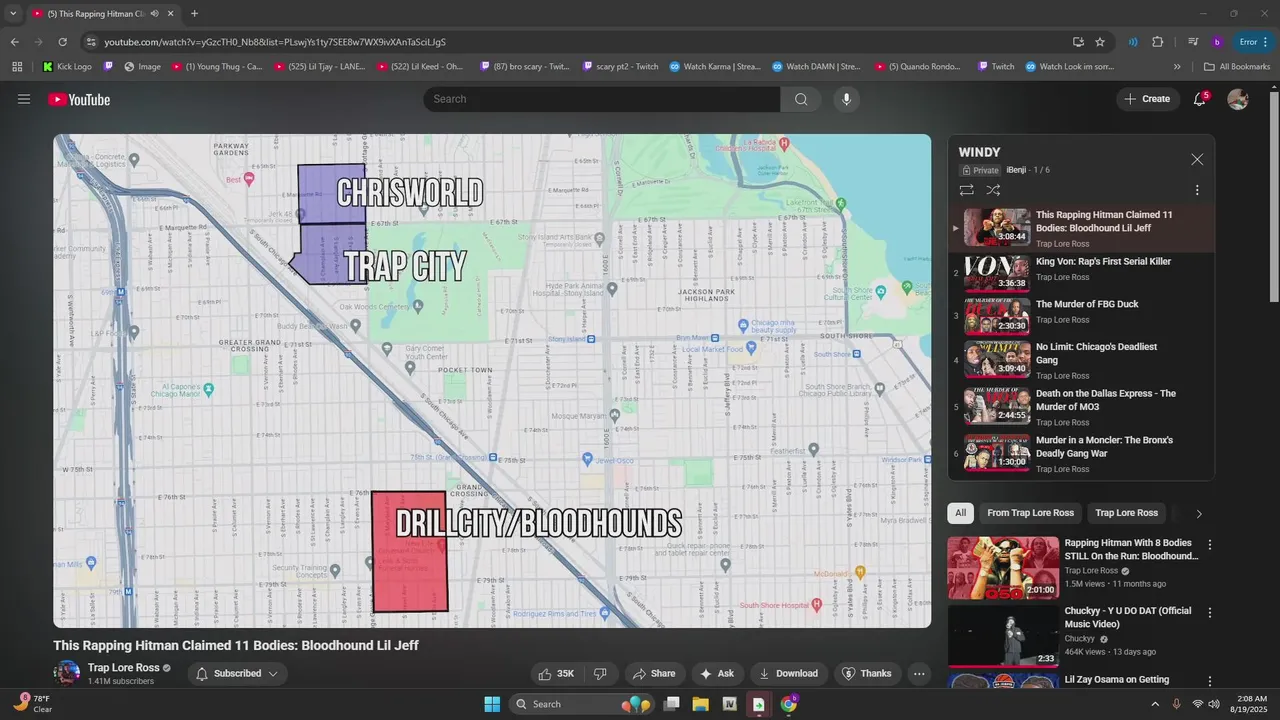The image size is (1280, 720).
Task: Open the Ask AI button
Action: click(717, 673)
